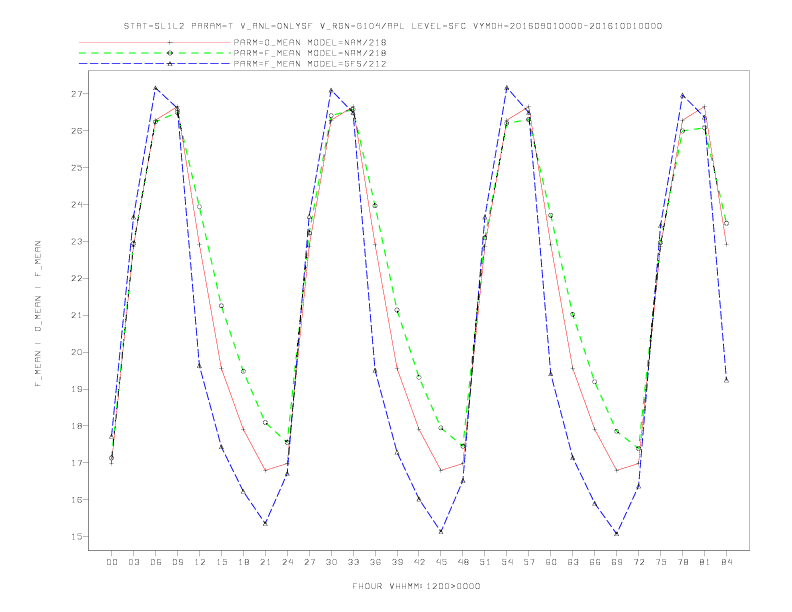
Task: Click blue GFS triangle marker at hour 84
Action: click(726, 380)
